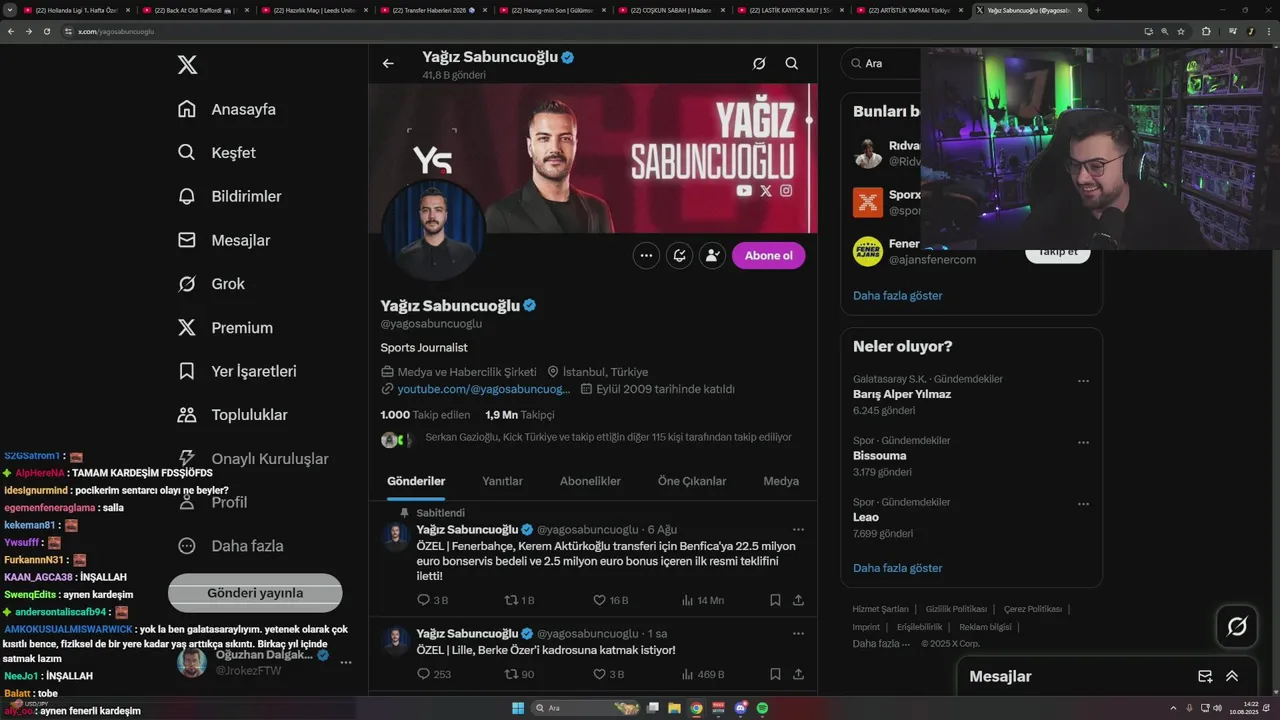1280x720 pixels.
Task: Compose new message in Mesajlar drawer
Action: tap(1205, 676)
